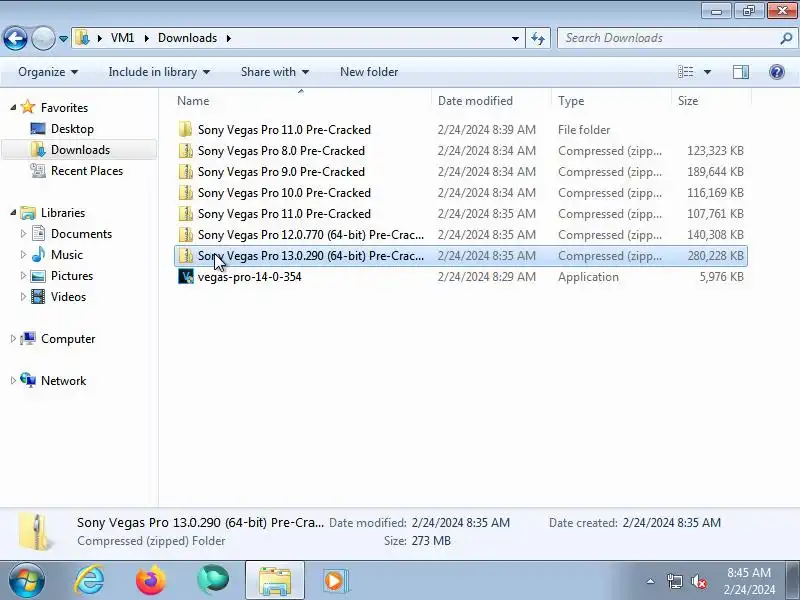The height and width of the screenshot is (600, 800).
Task: Select VM1 in the address breadcrumb
Action: click(x=122, y=38)
